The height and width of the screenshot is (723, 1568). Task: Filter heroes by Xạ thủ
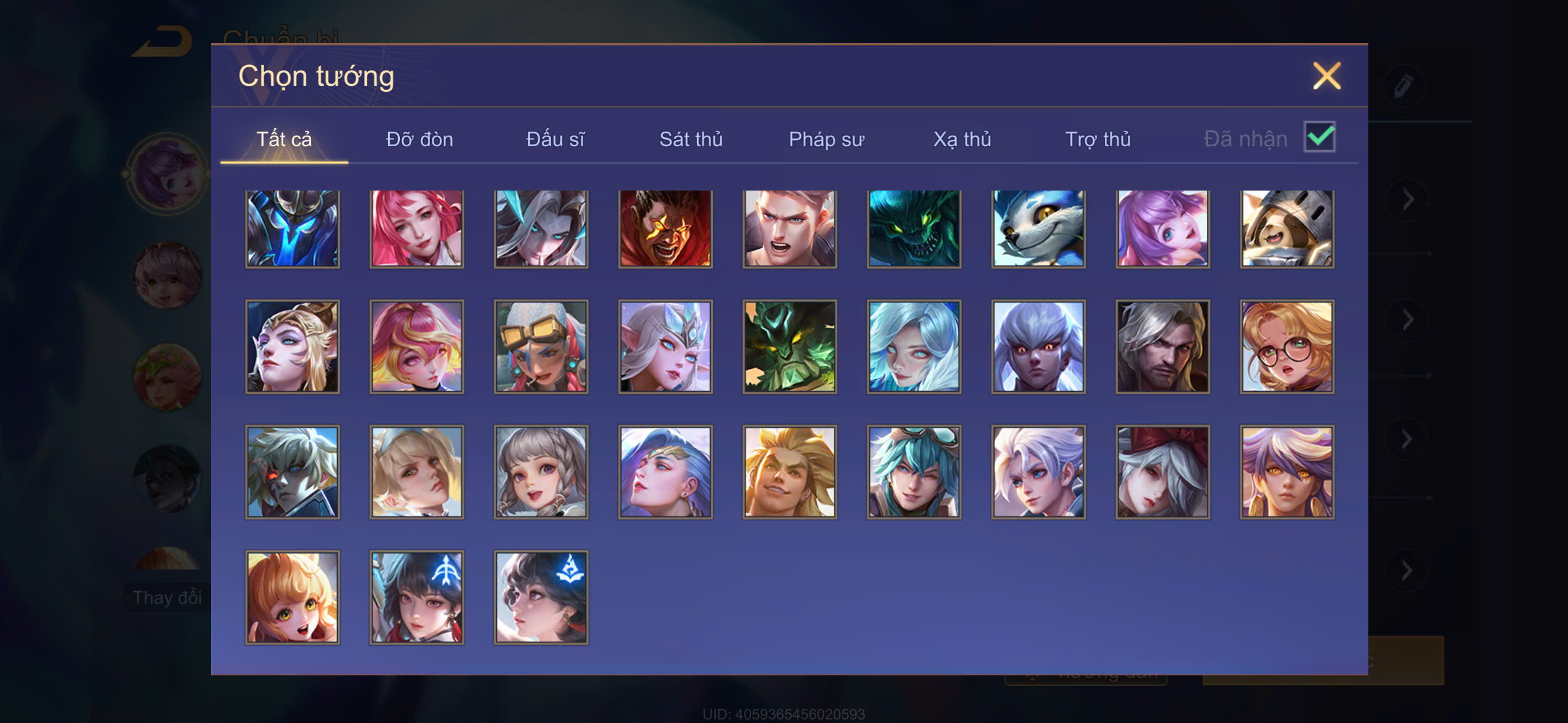tap(962, 140)
